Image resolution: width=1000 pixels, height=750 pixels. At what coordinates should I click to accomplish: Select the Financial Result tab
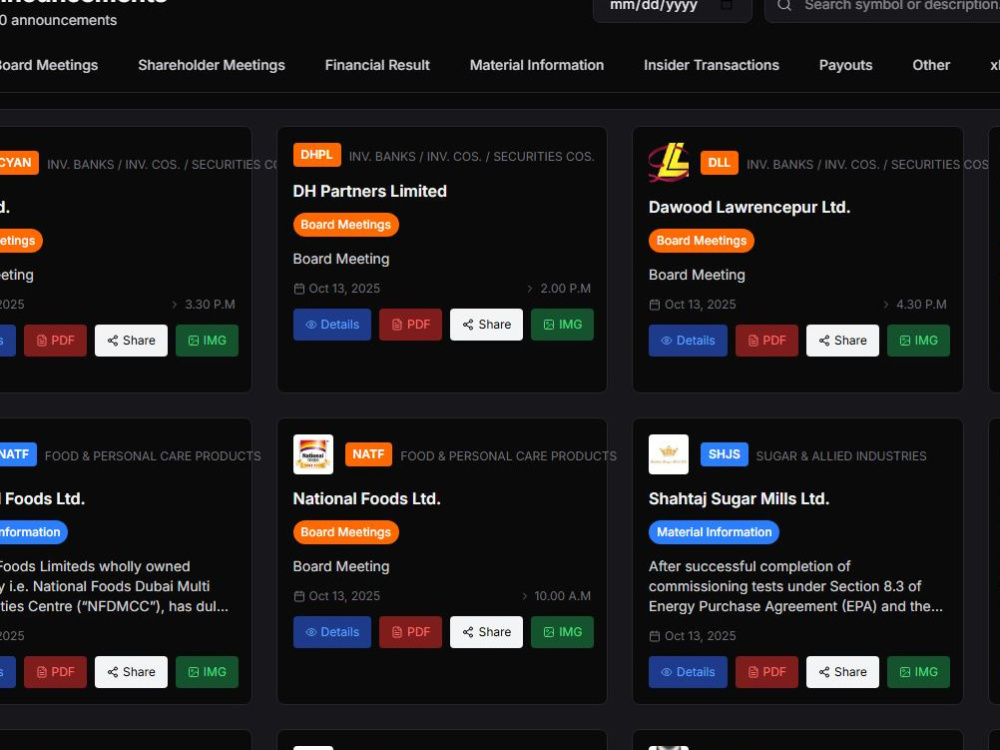click(378, 65)
